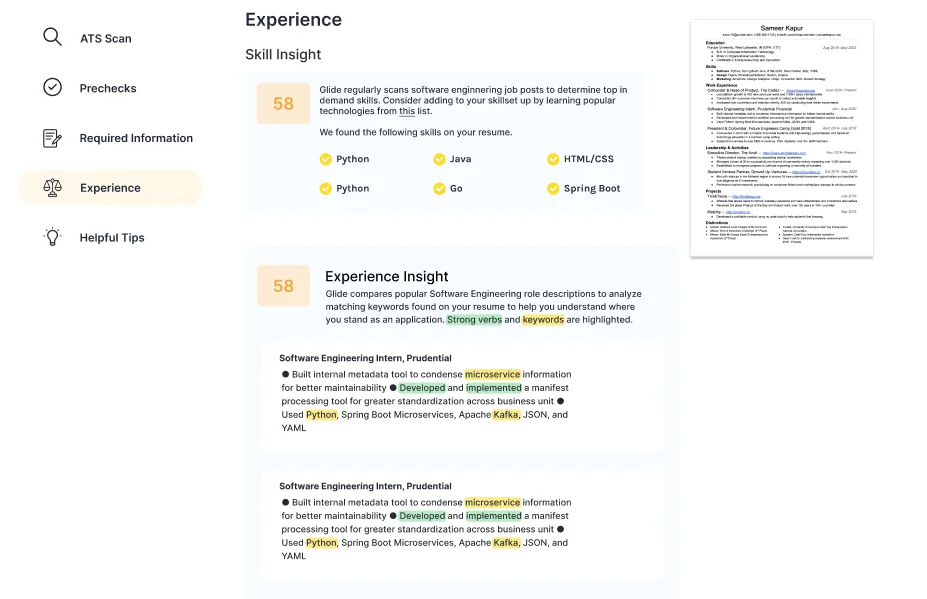
Task: Select the Experience scales icon in sidebar
Action: [53, 187]
